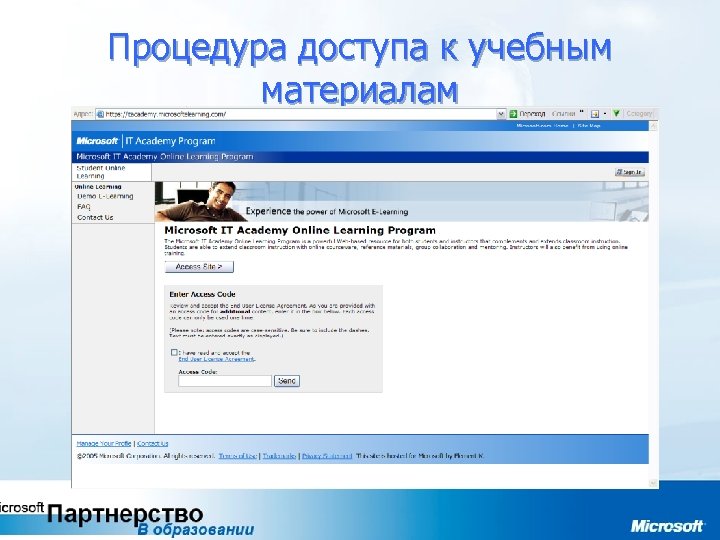Open the Contact Us footer link
Image resolution: width=720 pixels, height=540 pixels.
click(x=153, y=444)
